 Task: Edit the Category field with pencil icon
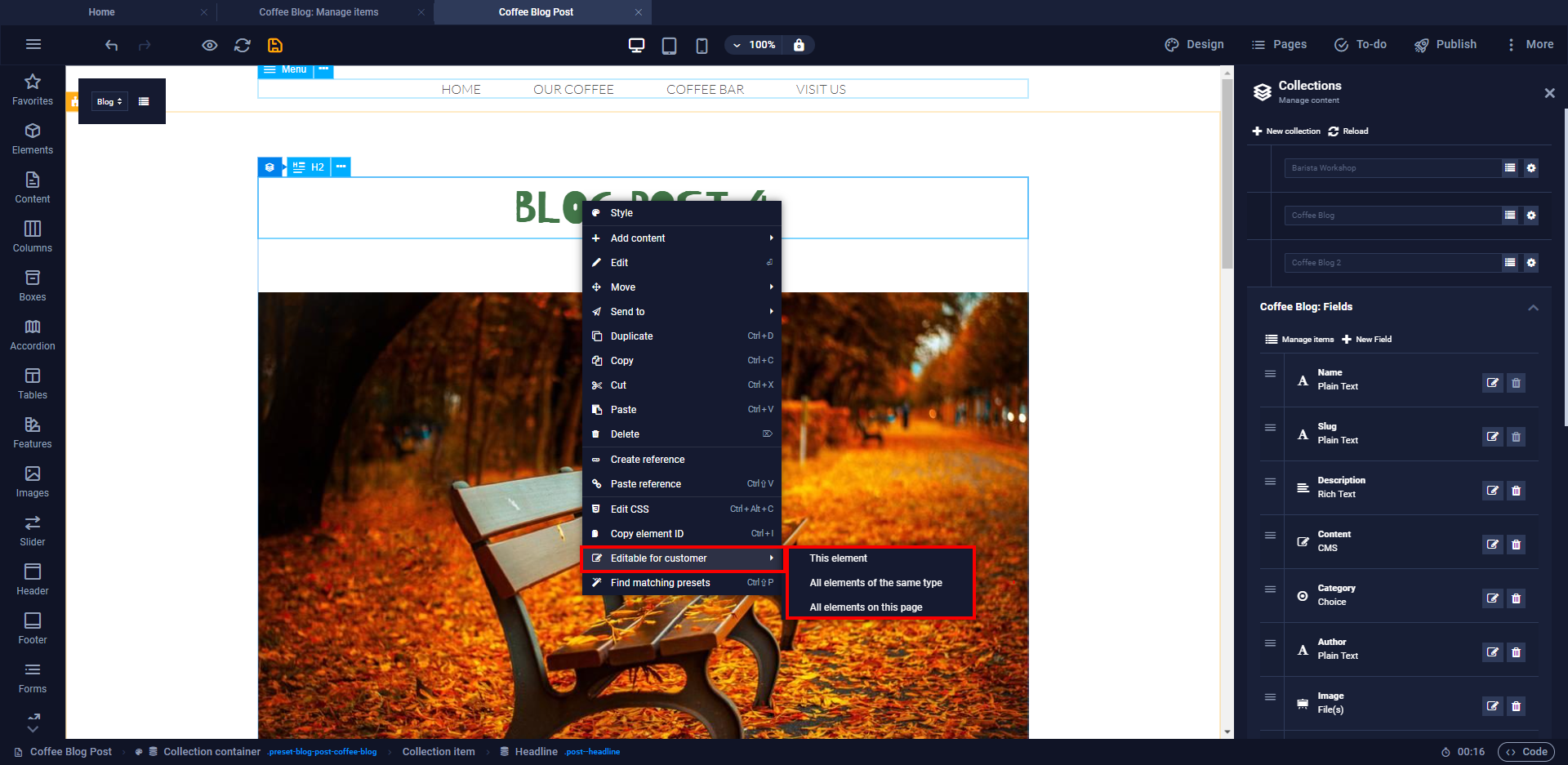click(1492, 598)
